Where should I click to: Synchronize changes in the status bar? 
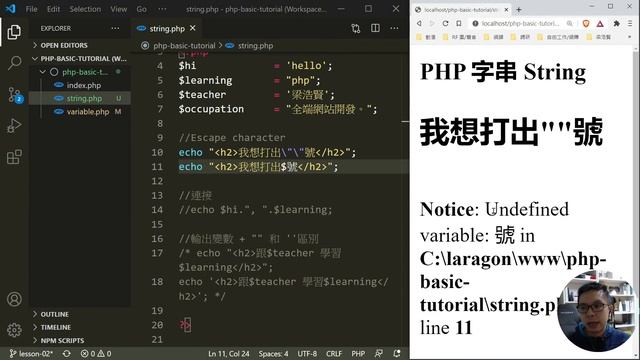coord(67,354)
